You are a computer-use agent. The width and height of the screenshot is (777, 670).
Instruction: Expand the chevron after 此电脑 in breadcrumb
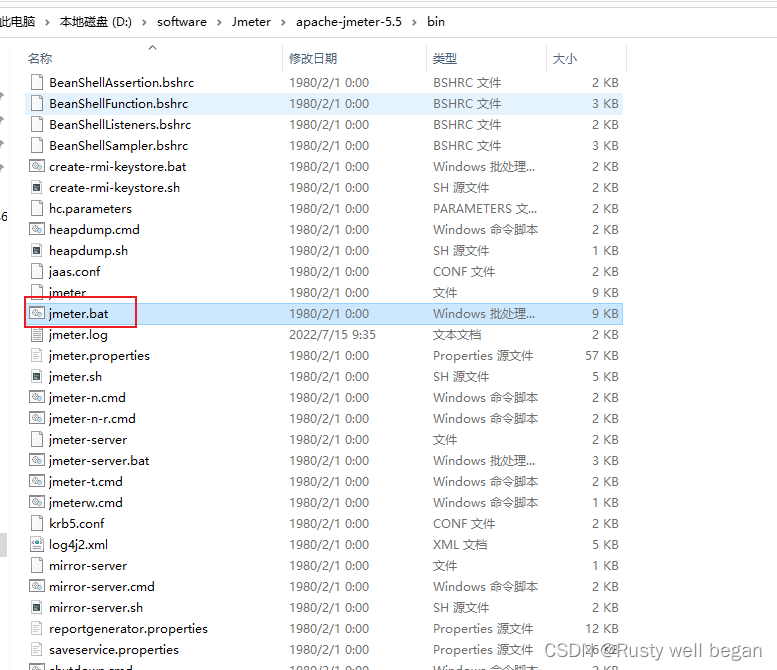[x=47, y=22]
